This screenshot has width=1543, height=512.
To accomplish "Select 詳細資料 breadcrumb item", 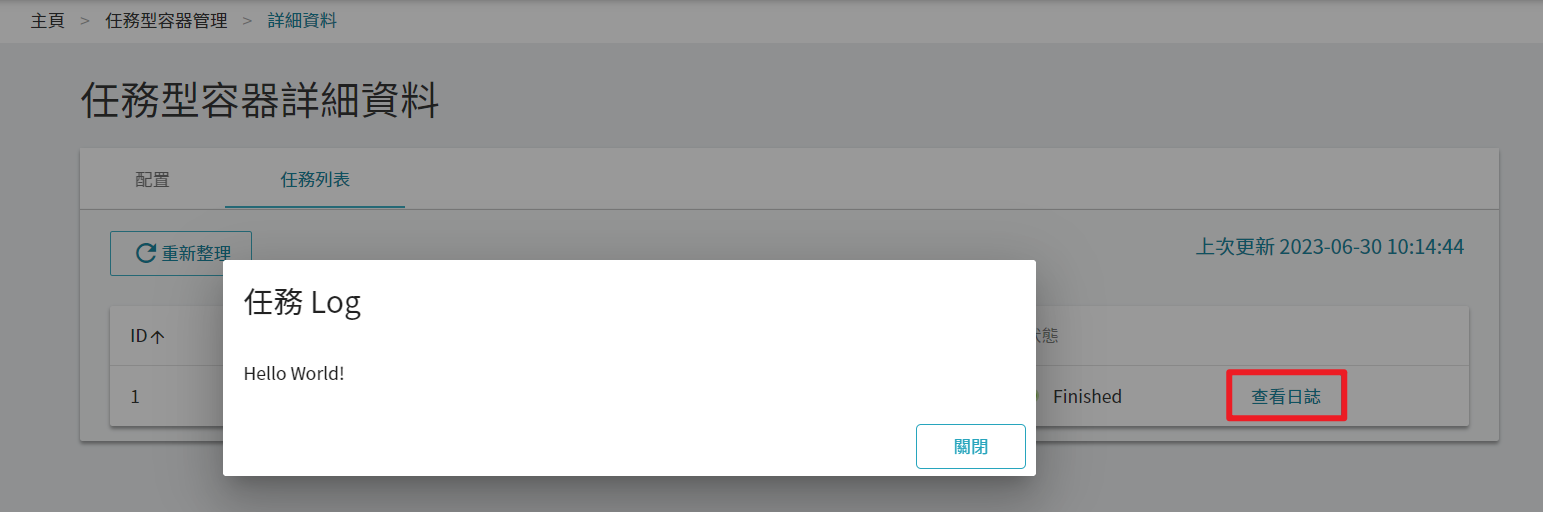I will pos(302,21).
